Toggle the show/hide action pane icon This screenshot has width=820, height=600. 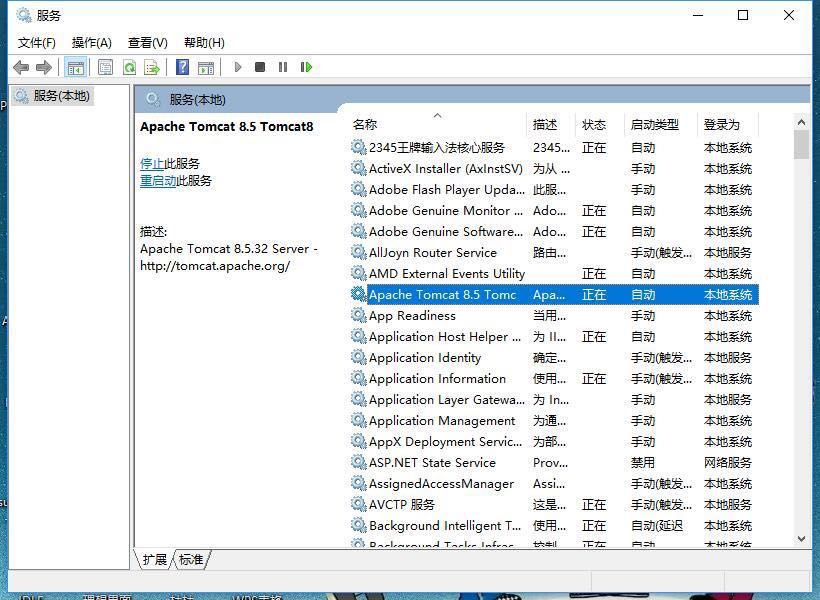click(206, 67)
